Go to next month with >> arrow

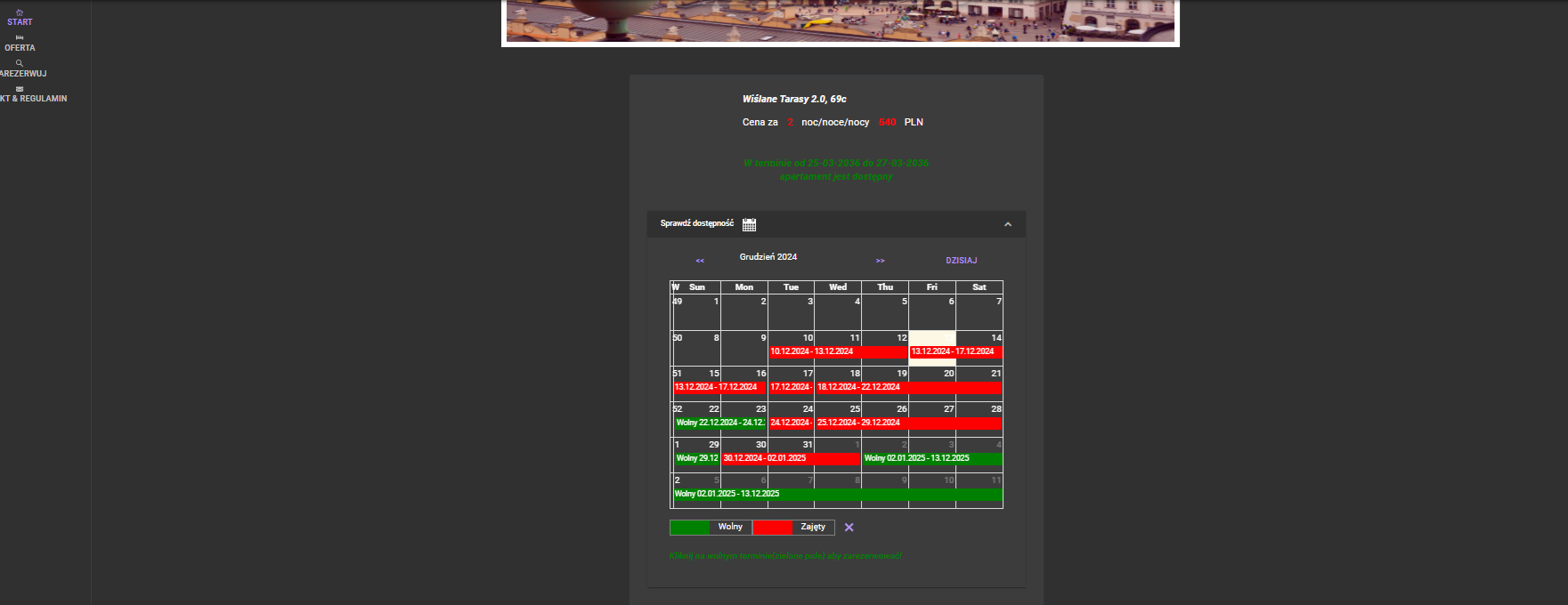(x=880, y=261)
